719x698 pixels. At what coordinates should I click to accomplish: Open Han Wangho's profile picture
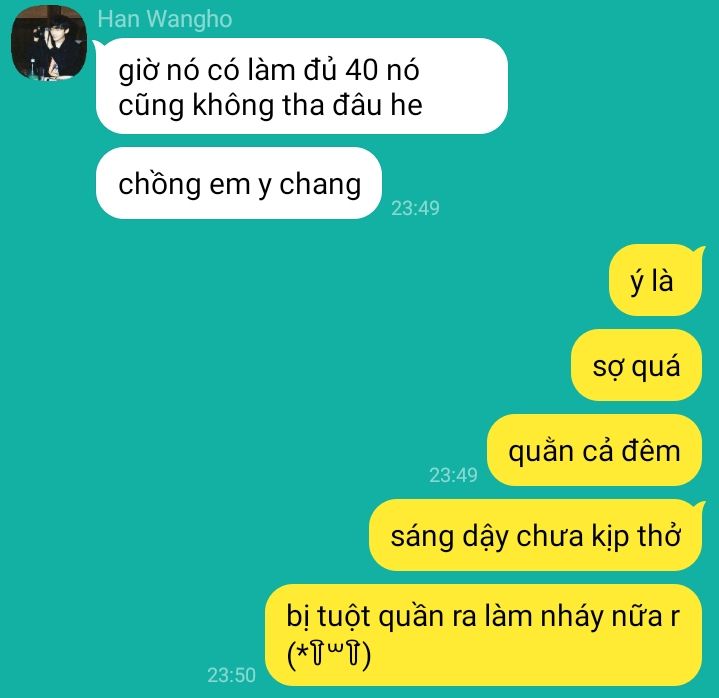click(x=49, y=43)
